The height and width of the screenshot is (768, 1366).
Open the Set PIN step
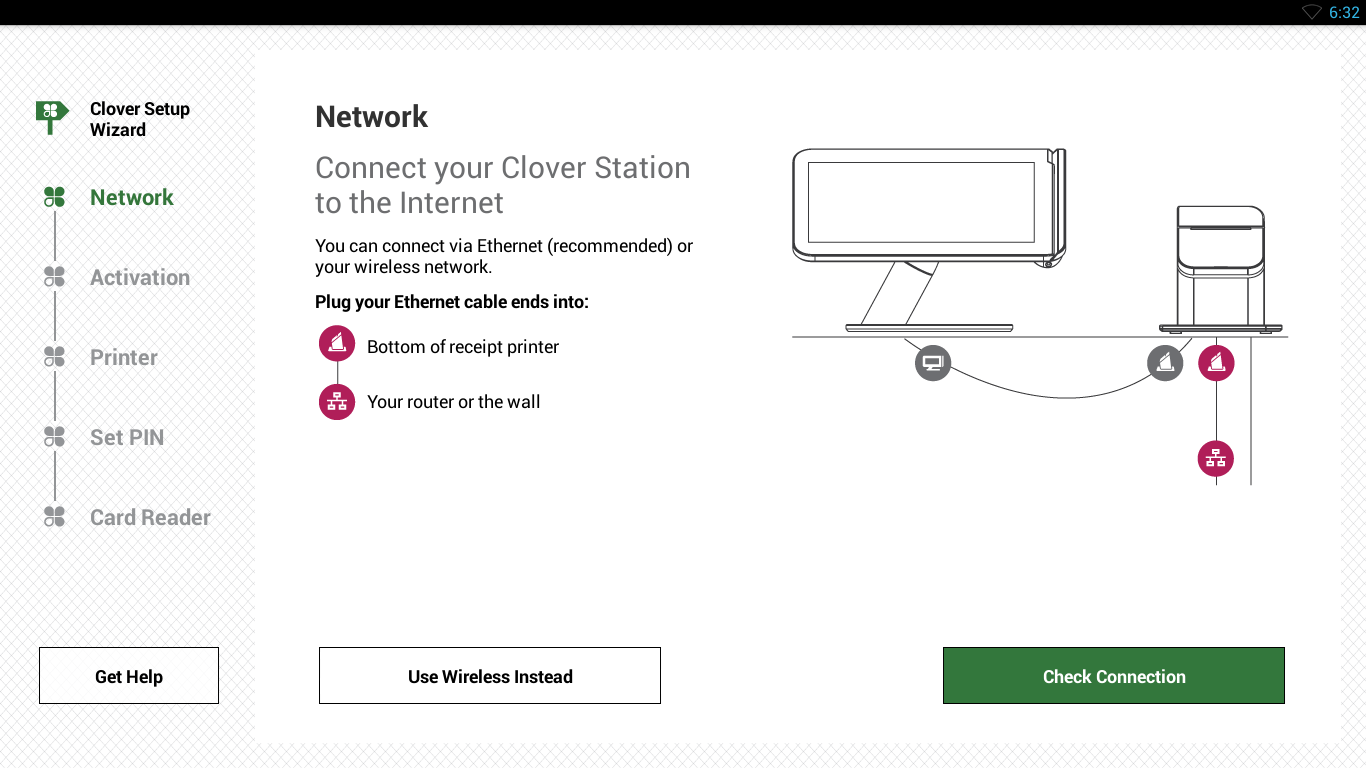[127, 438]
